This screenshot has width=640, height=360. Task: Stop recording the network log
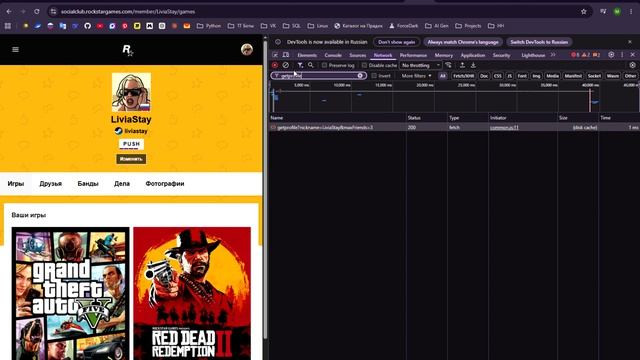pos(275,65)
